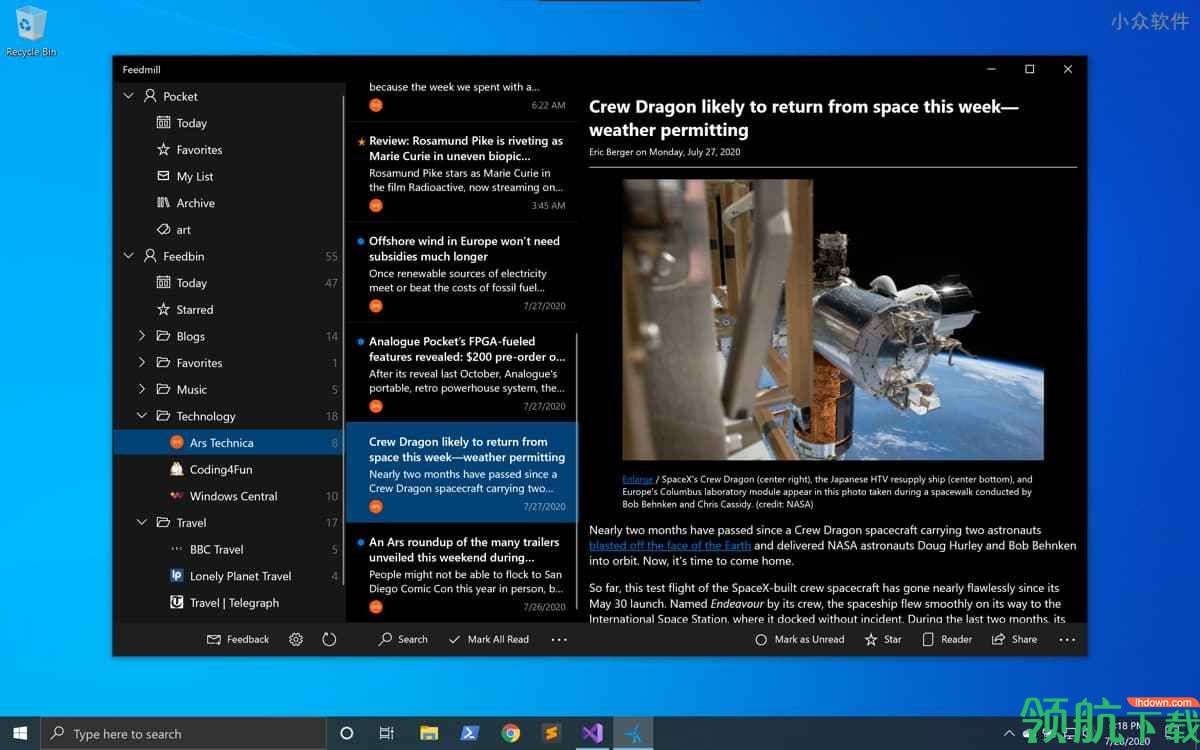The width and height of the screenshot is (1200, 750).
Task: Click the article title heading
Action: pos(804,118)
